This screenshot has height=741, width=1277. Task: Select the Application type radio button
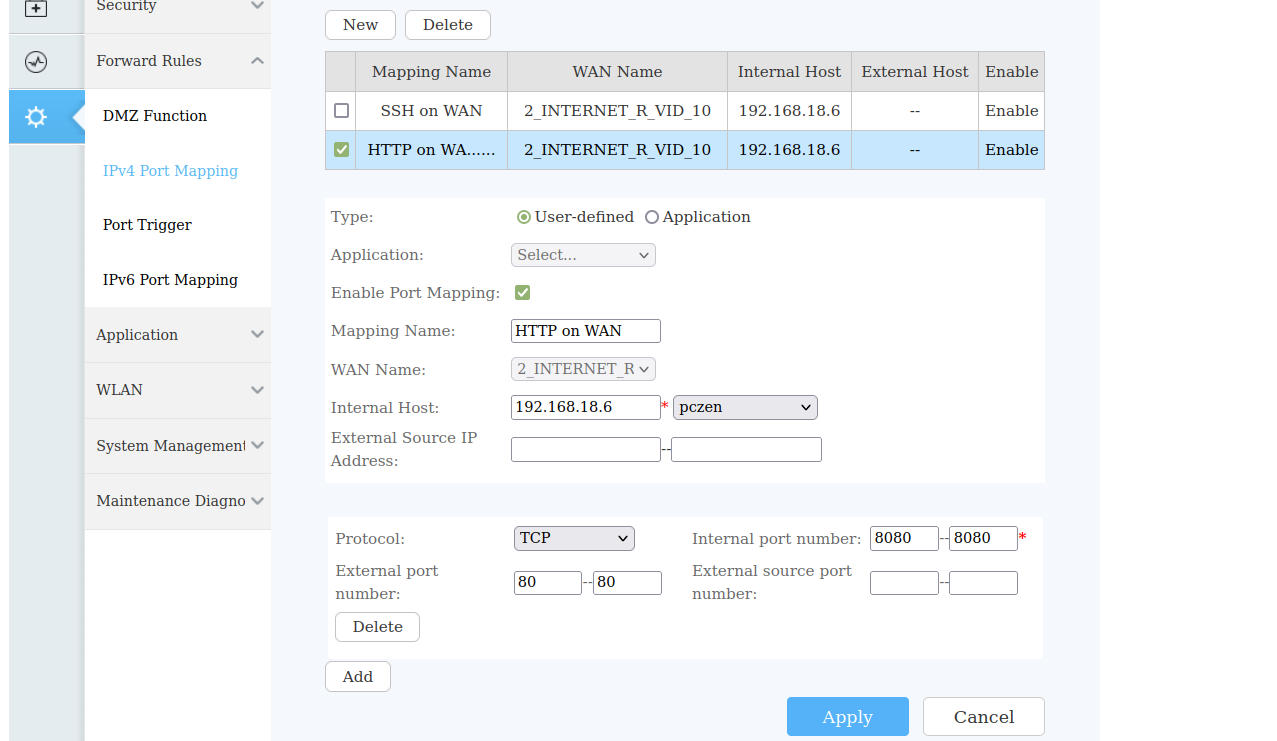(x=652, y=217)
